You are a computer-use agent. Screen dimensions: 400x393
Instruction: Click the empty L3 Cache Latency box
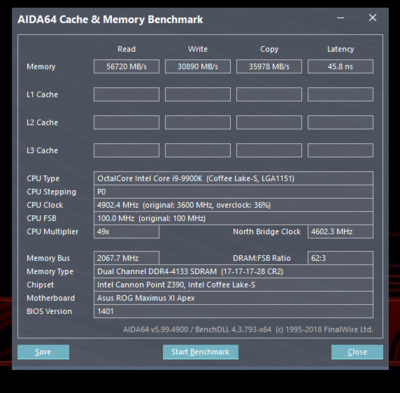[340, 151]
